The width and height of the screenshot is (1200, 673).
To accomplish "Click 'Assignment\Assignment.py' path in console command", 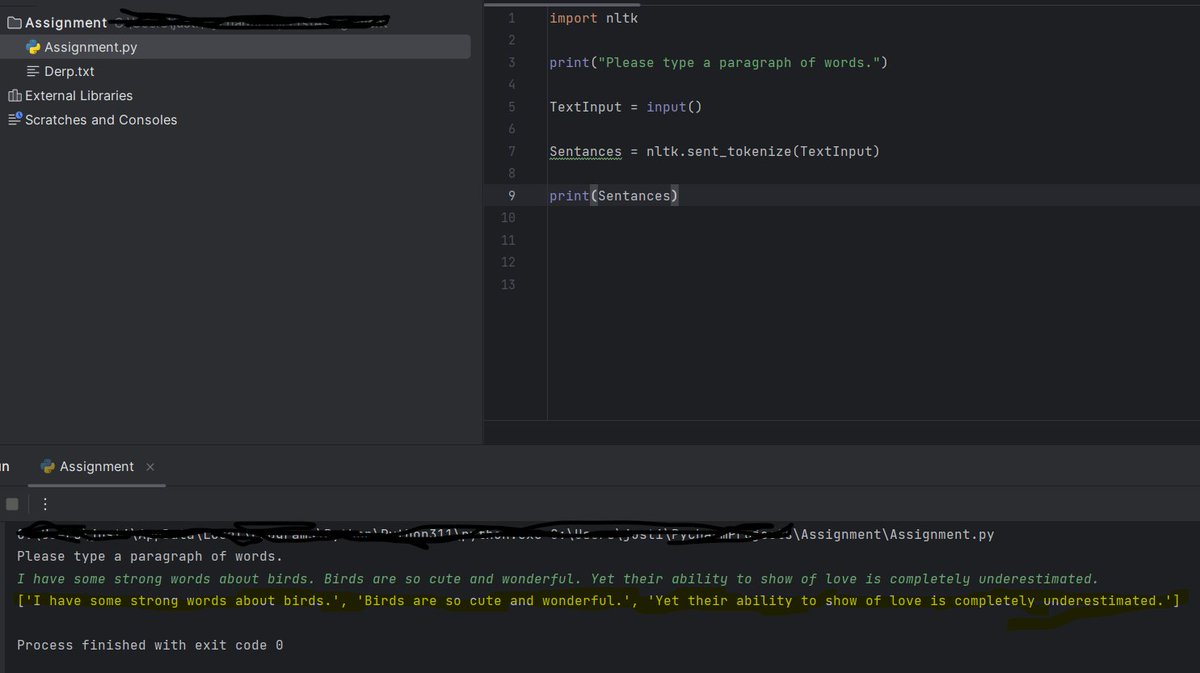I will 895,534.
